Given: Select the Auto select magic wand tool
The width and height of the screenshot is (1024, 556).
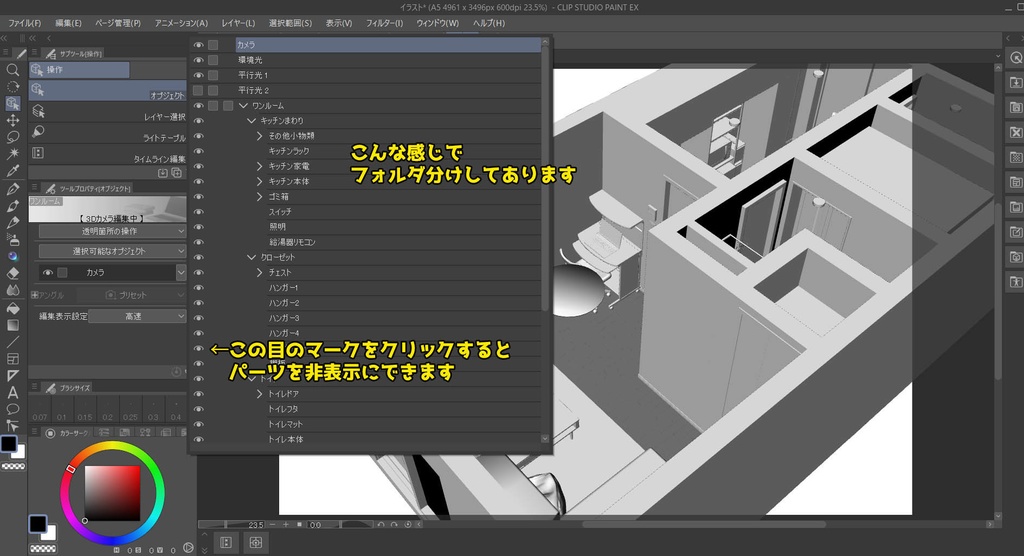Looking at the screenshot, I should [x=12, y=154].
